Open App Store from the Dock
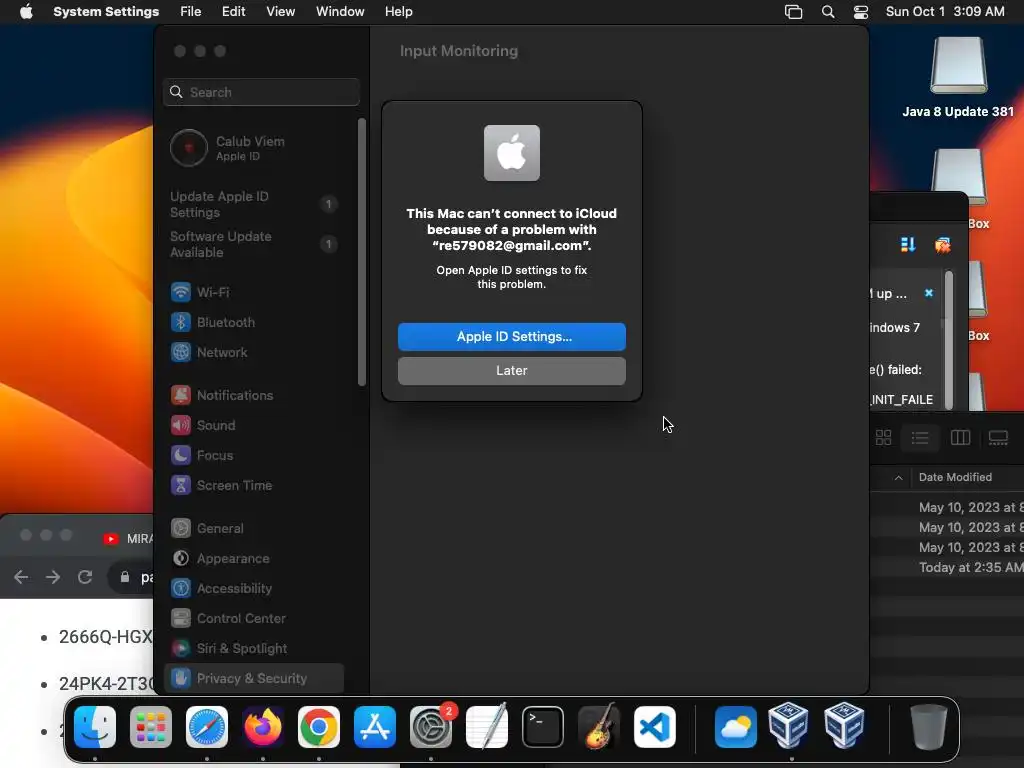Image resolution: width=1024 pixels, height=768 pixels. (375, 727)
